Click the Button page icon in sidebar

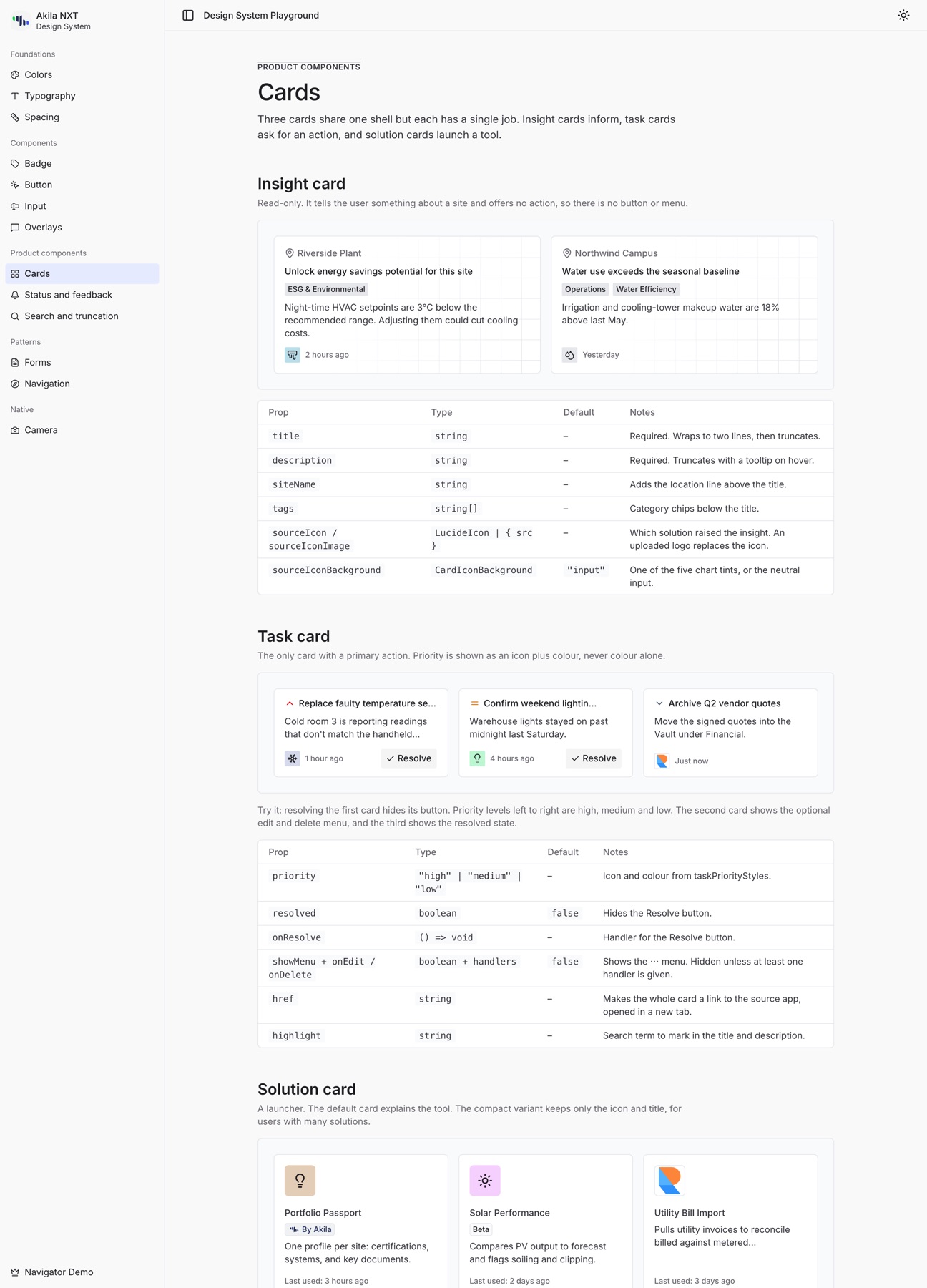coord(15,185)
